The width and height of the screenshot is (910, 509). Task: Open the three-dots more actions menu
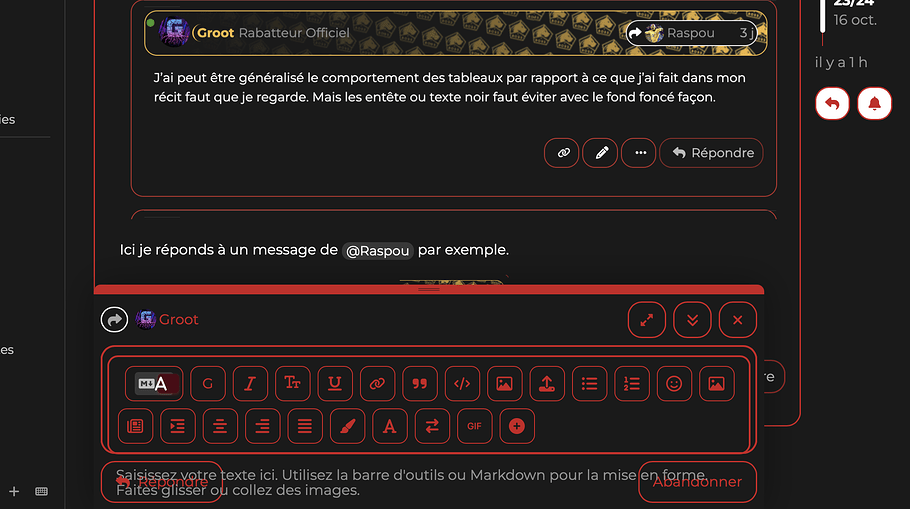pyautogui.click(x=639, y=153)
